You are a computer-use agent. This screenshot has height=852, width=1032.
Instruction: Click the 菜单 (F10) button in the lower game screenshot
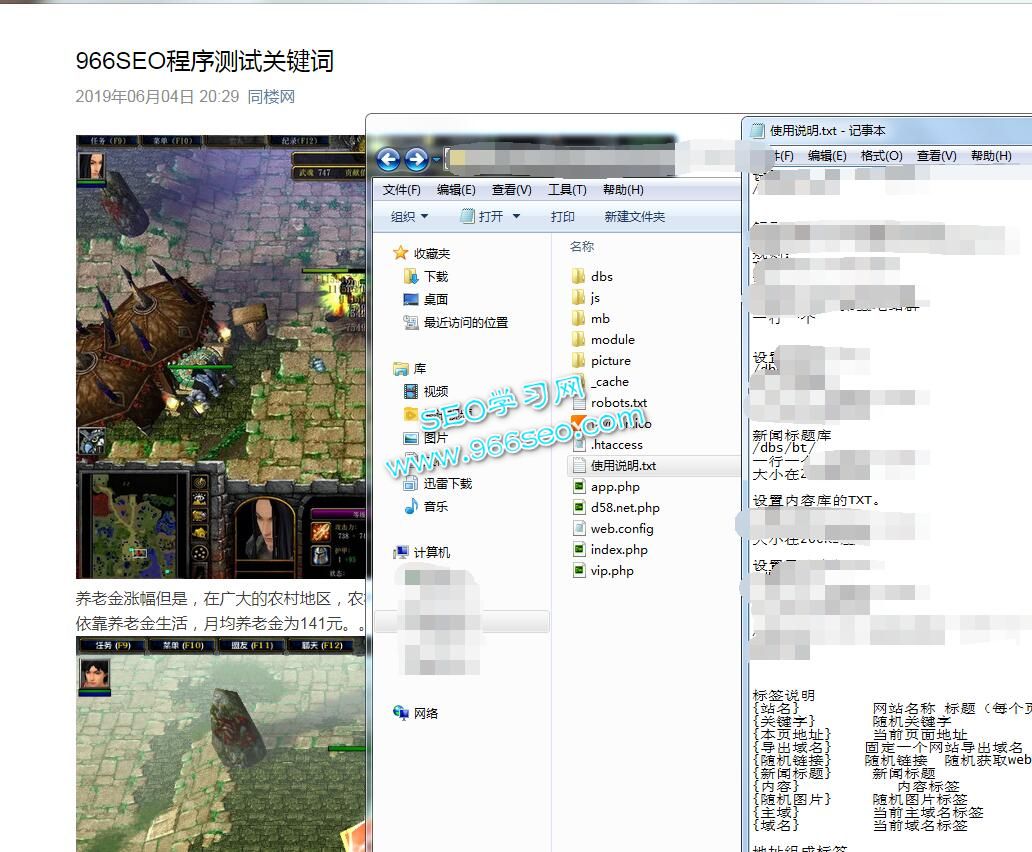tap(183, 645)
